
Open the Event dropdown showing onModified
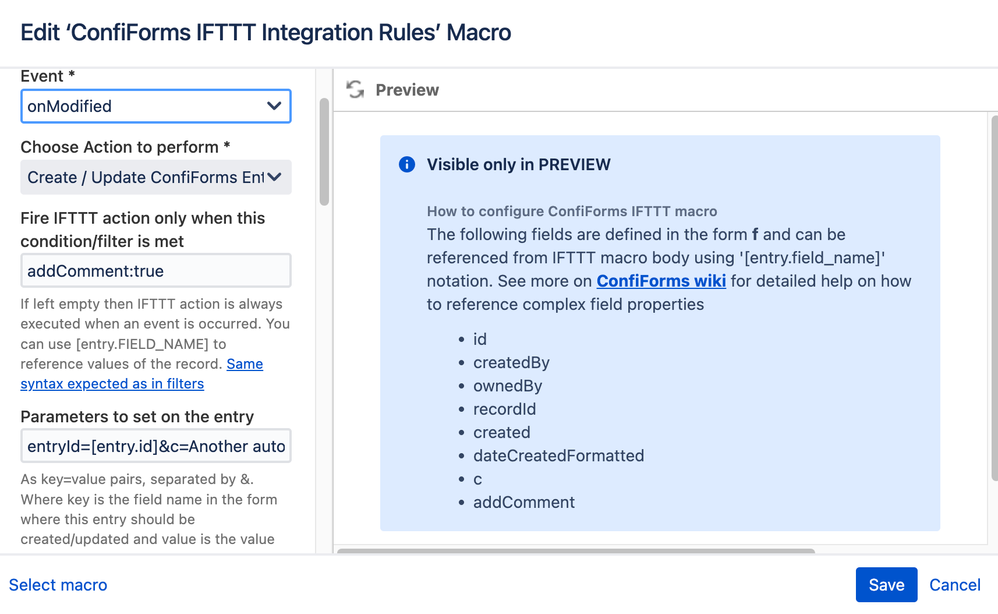[156, 106]
